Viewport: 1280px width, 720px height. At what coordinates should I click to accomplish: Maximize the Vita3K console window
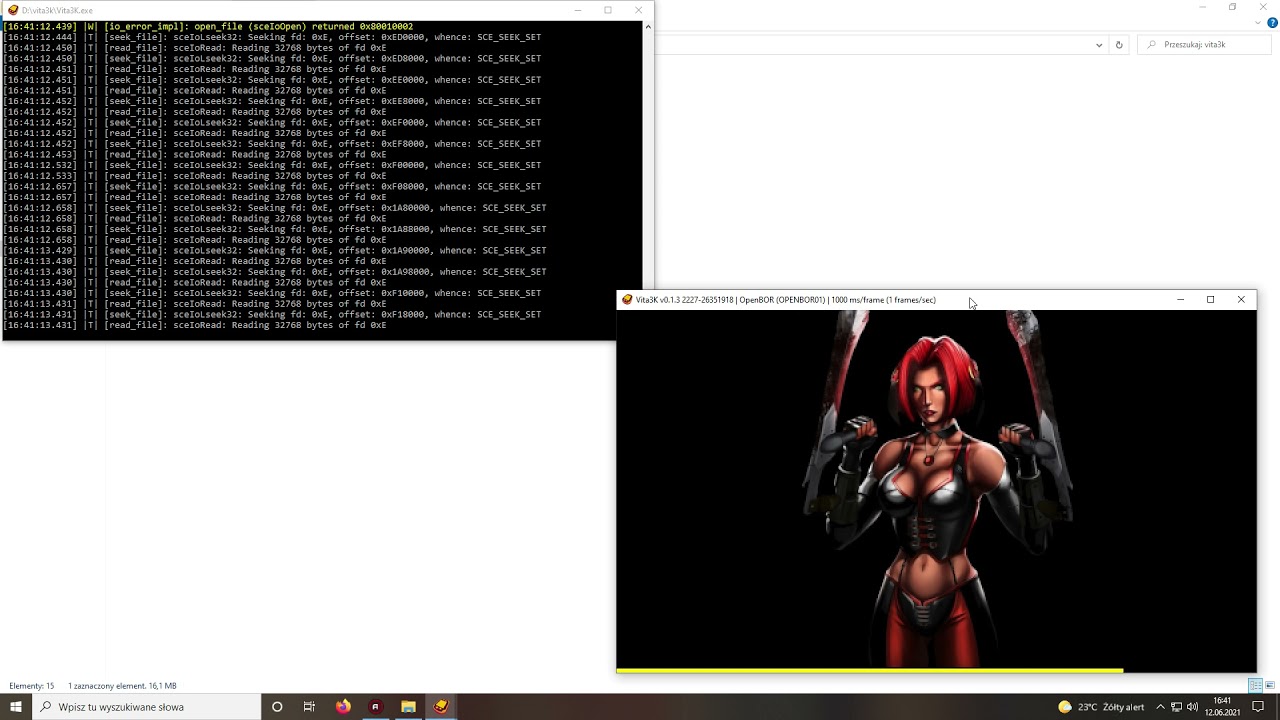608,10
